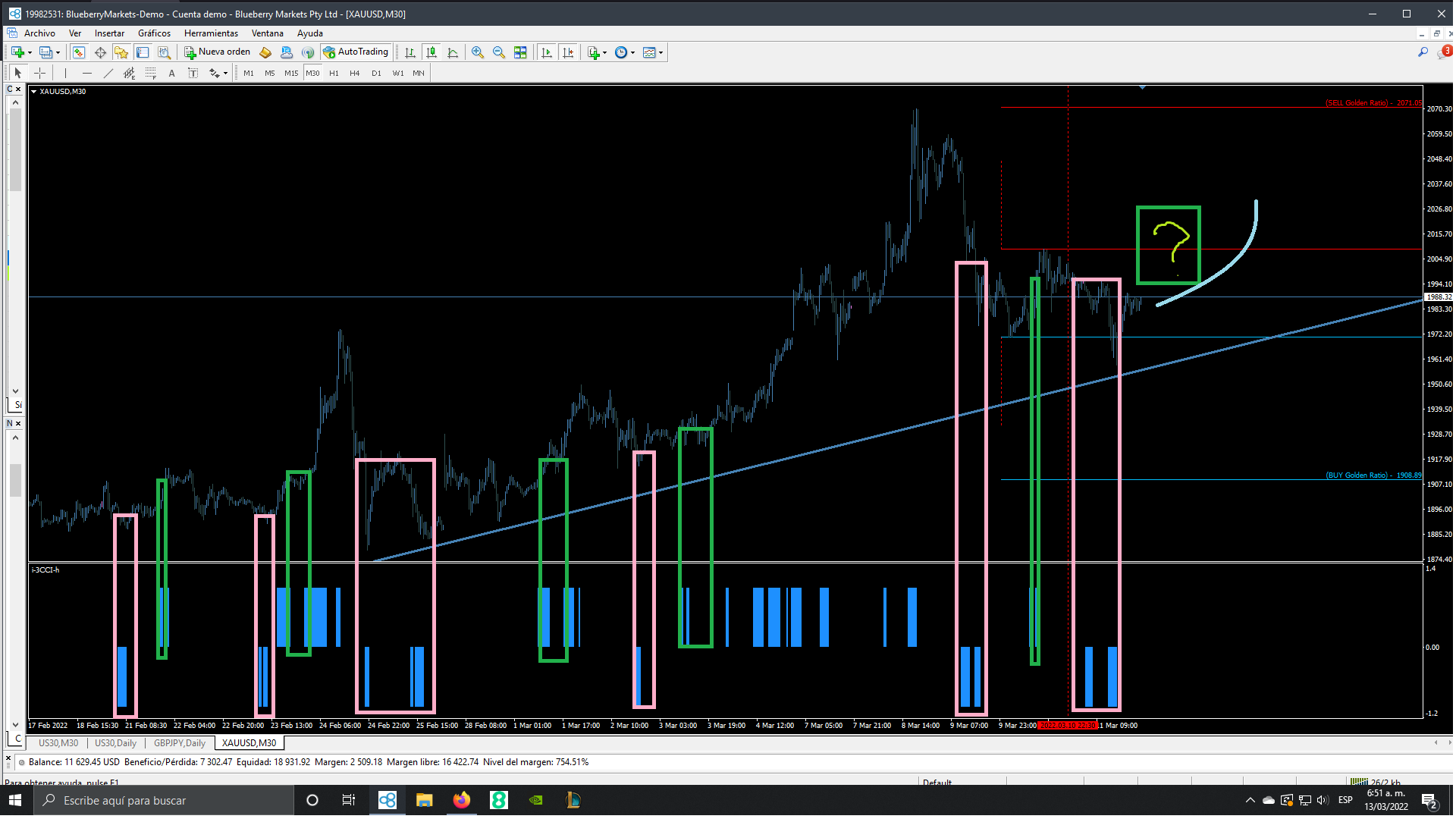The height and width of the screenshot is (819, 1456).
Task: Select the horizontal line tool
Action: pyautogui.click(x=86, y=73)
